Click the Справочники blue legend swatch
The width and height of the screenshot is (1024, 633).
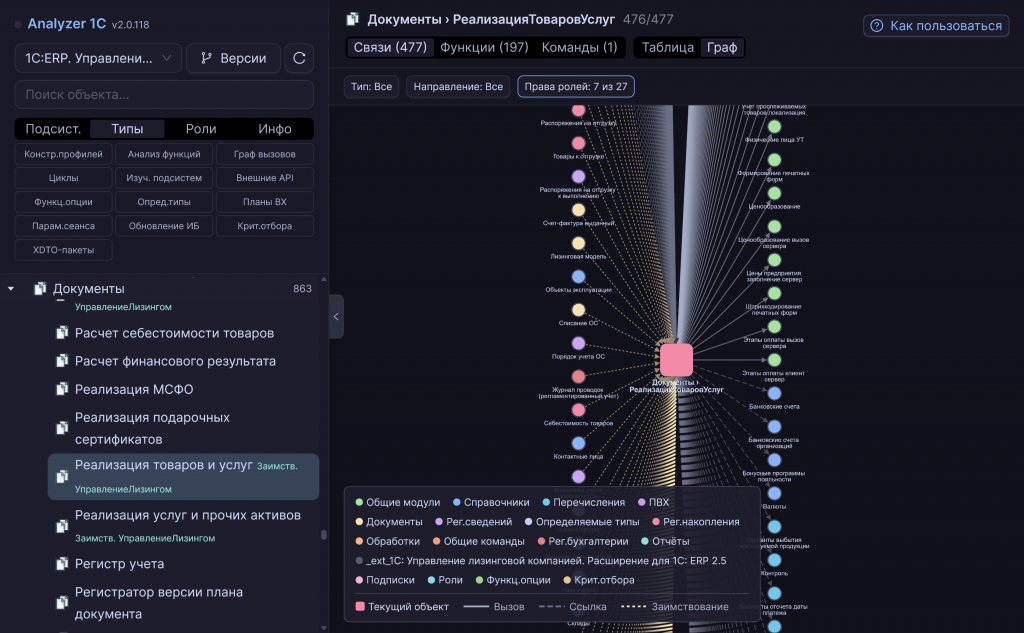(456, 502)
